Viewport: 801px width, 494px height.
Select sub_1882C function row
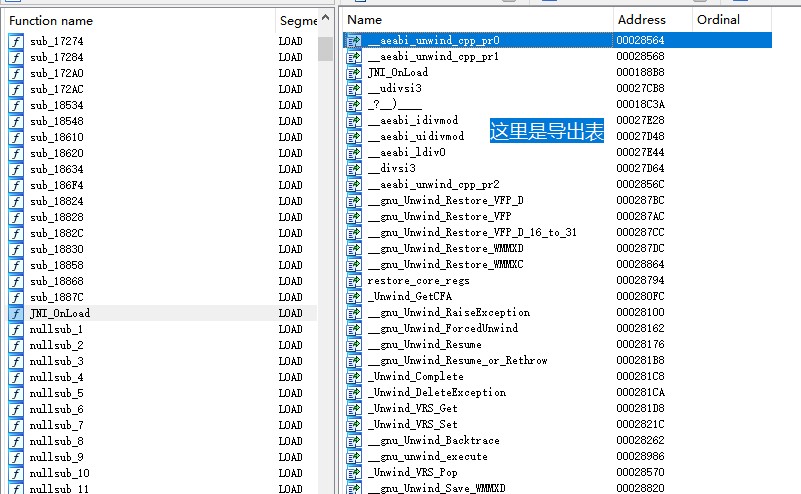(162, 233)
